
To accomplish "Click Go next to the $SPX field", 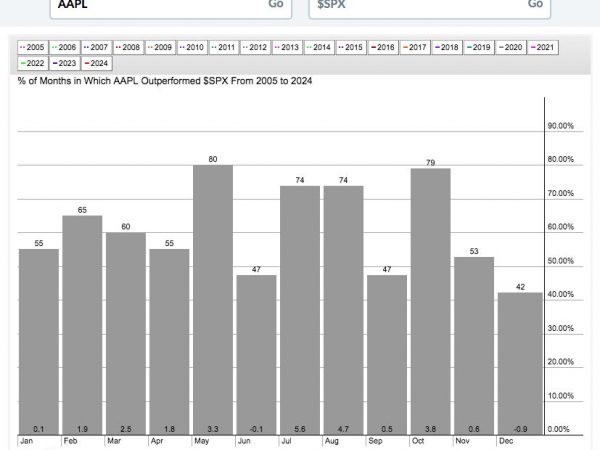I will [x=535, y=4].
